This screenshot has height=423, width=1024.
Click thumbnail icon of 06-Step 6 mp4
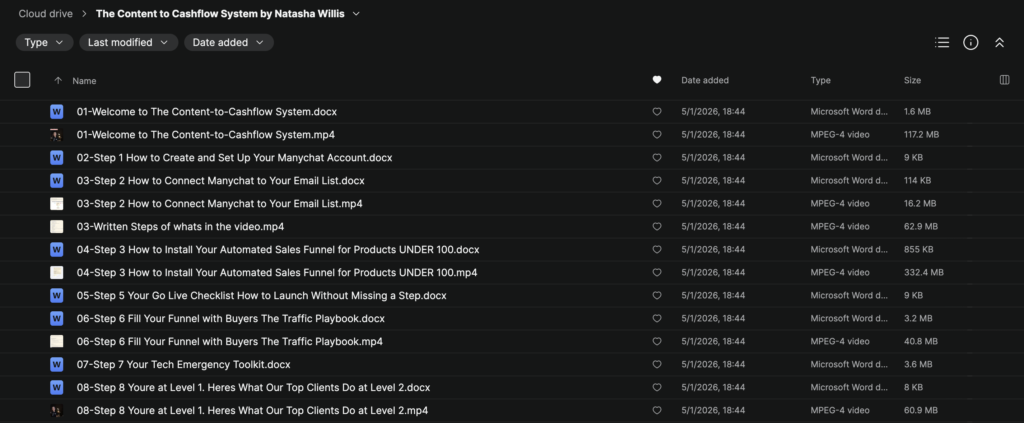[x=57, y=341]
